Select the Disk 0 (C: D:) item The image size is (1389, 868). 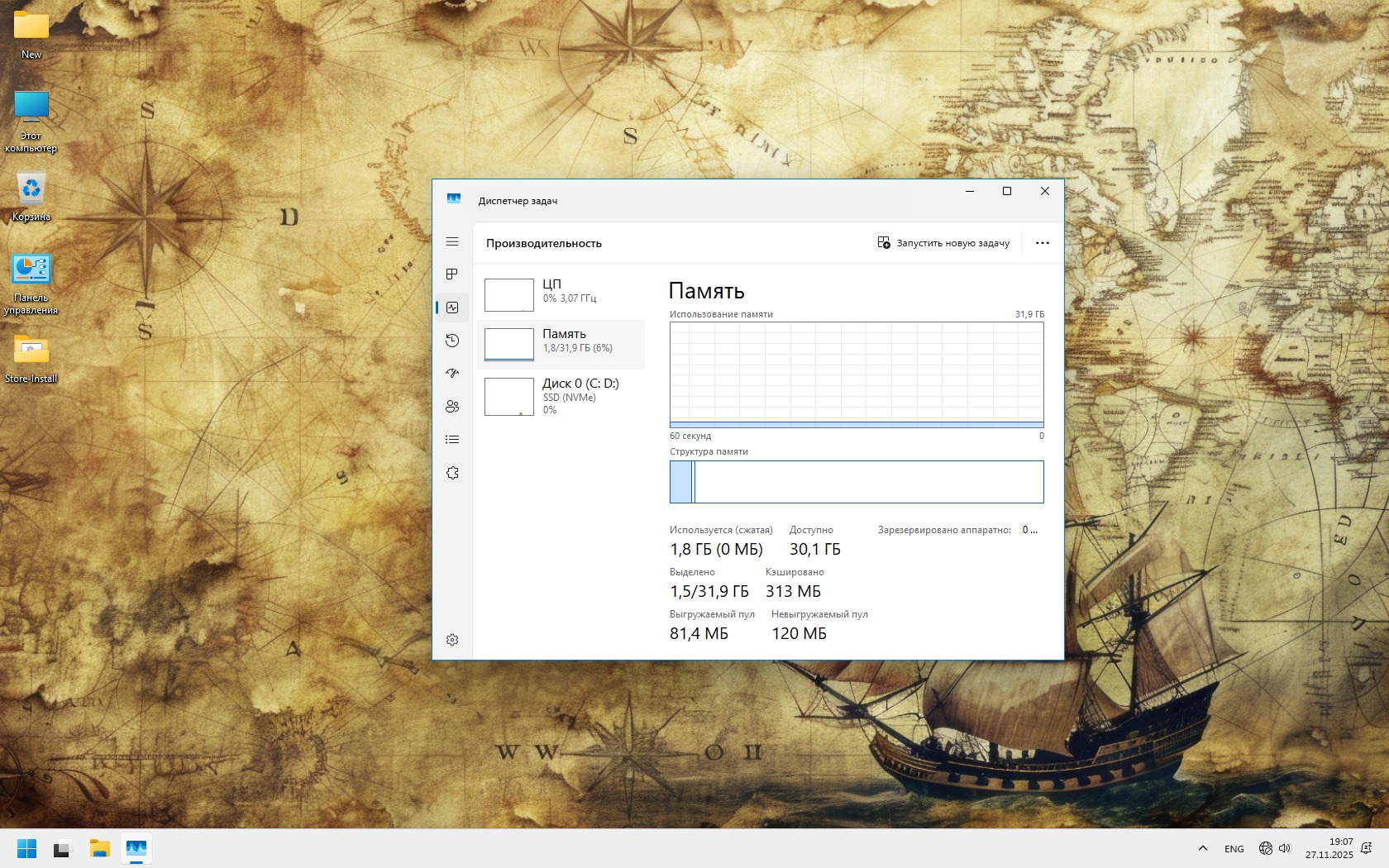click(x=561, y=396)
